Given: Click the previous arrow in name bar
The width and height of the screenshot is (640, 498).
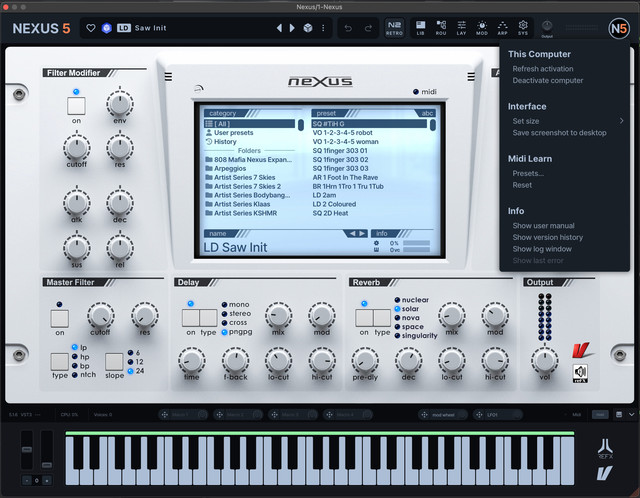Looking at the screenshot, I should [x=352, y=233].
